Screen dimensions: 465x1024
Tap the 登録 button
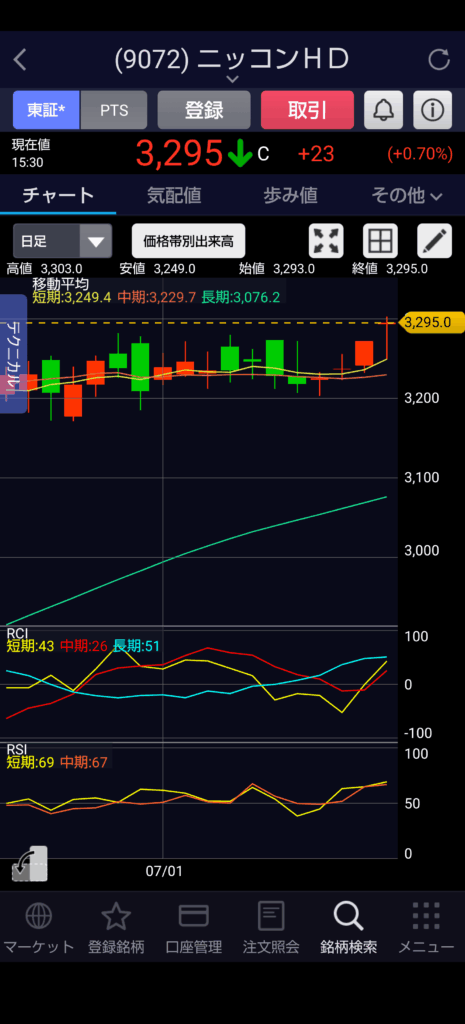click(x=204, y=110)
